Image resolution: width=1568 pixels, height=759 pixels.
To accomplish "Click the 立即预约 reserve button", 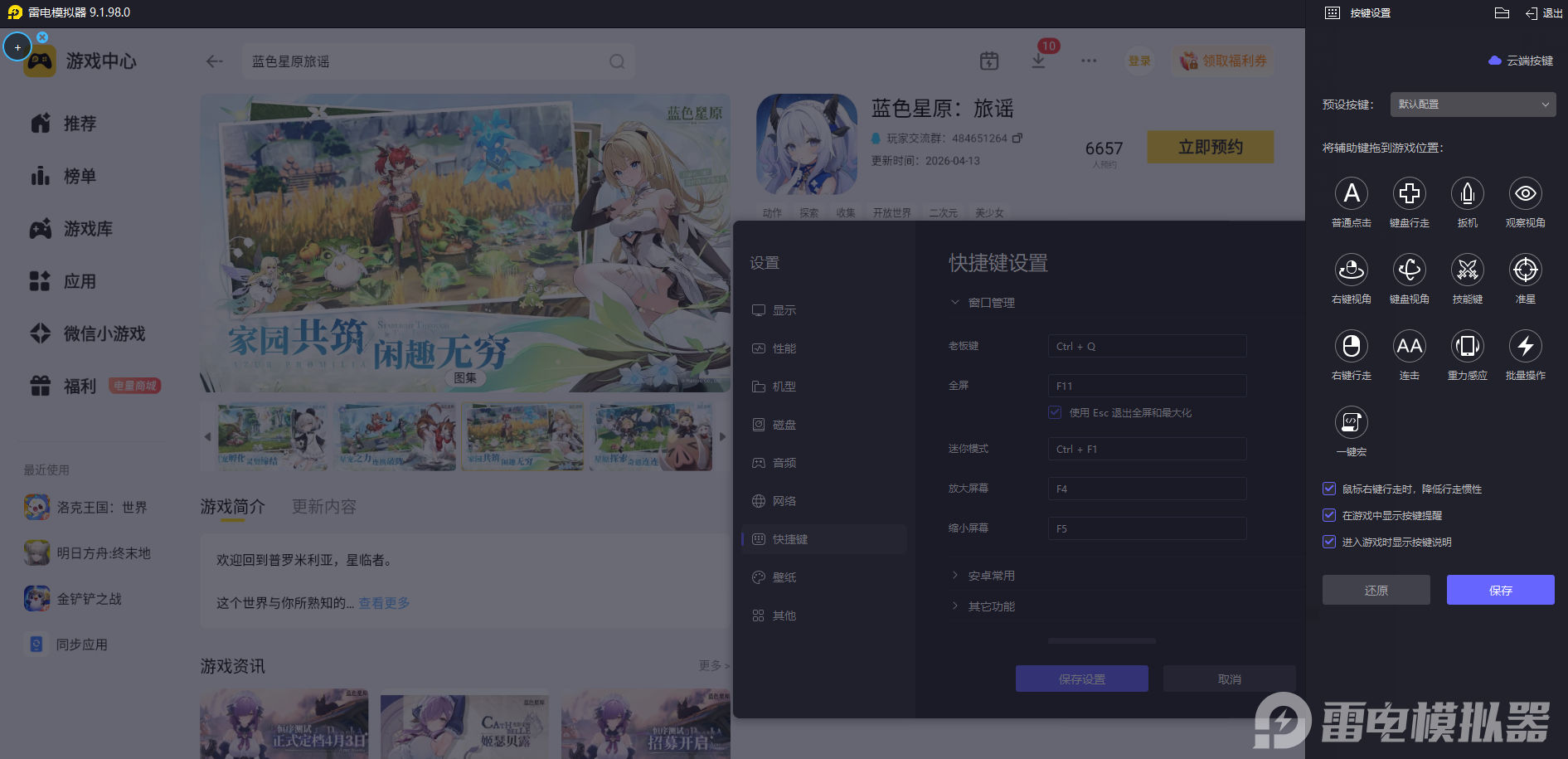I will pyautogui.click(x=1211, y=147).
